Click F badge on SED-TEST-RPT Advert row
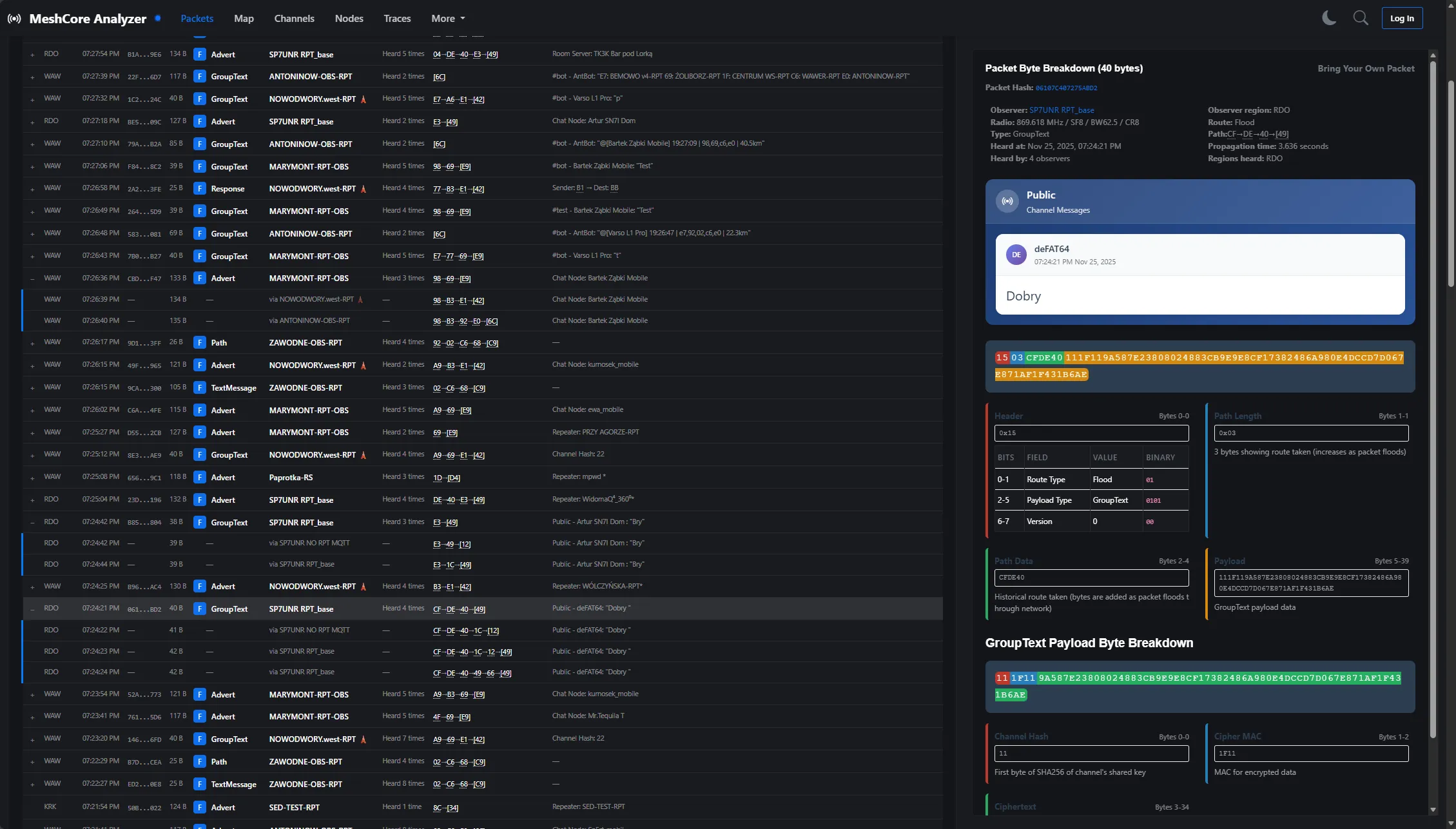The image size is (1456, 829). coord(200,808)
